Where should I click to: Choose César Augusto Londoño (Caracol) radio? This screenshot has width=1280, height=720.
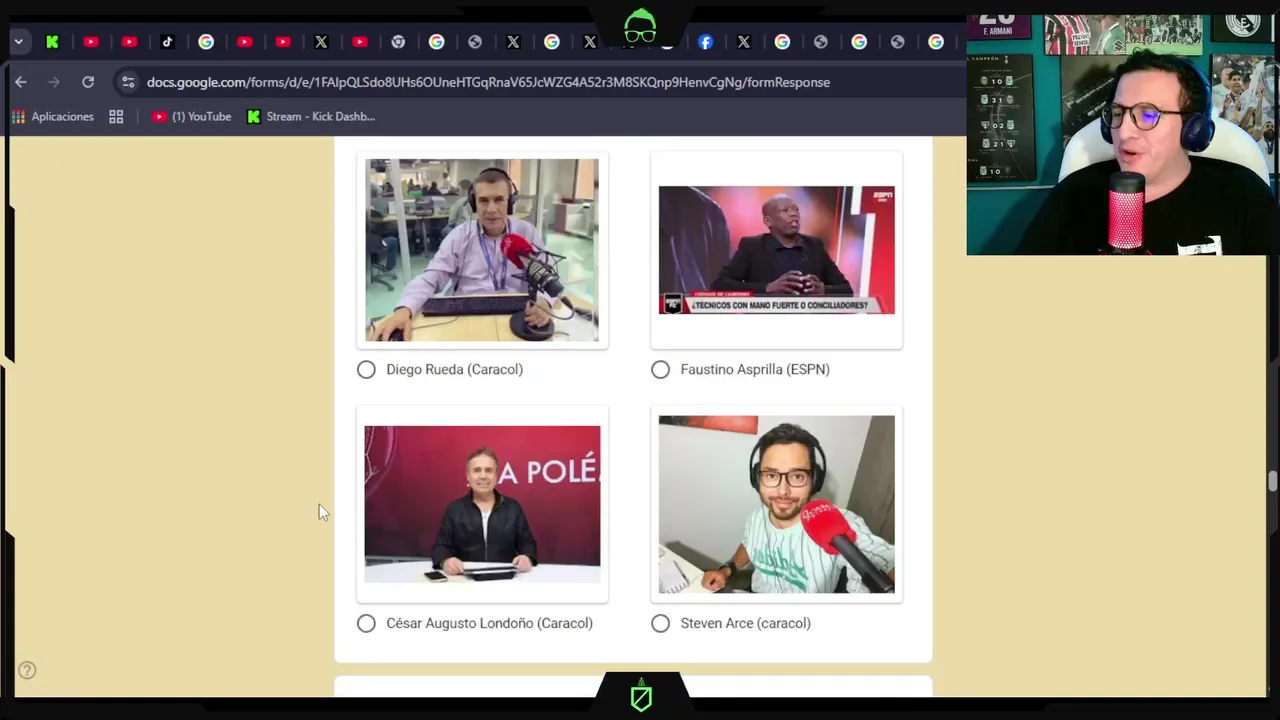point(366,624)
